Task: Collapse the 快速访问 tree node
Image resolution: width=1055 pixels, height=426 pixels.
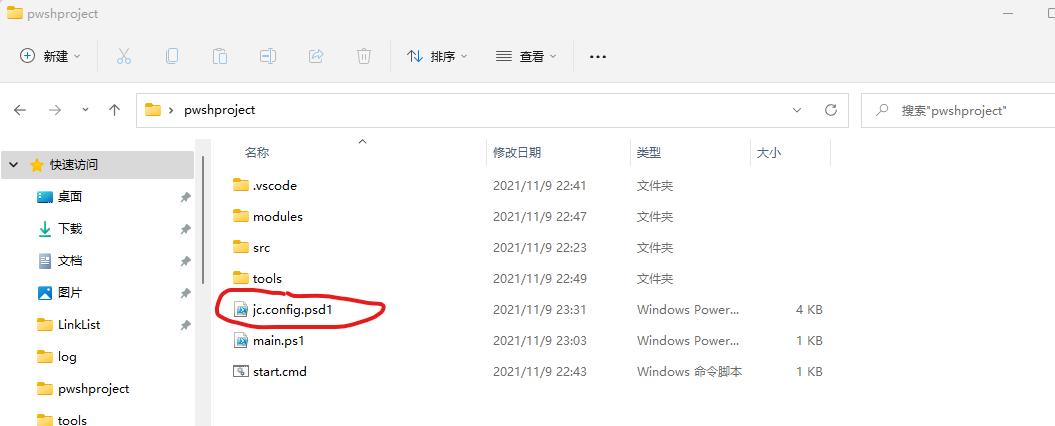Action: (14, 165)
